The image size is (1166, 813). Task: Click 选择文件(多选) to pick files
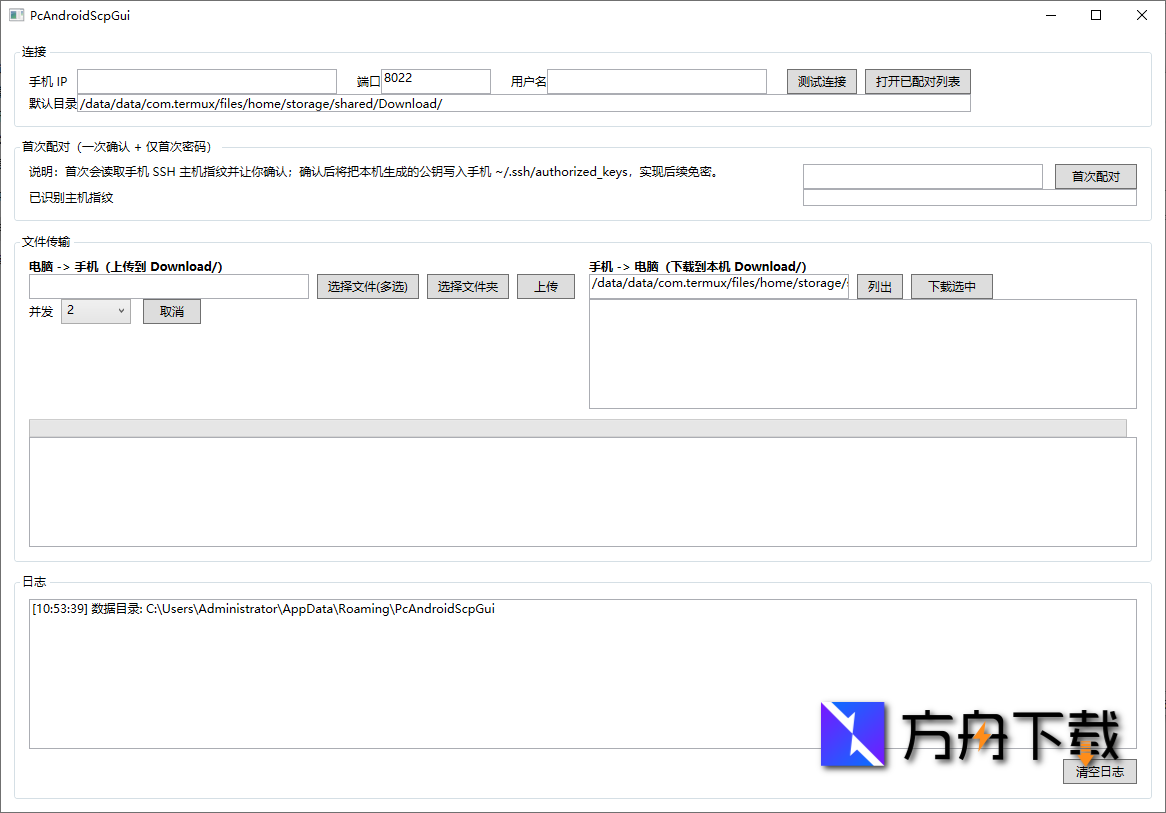[x=367, y=286]
